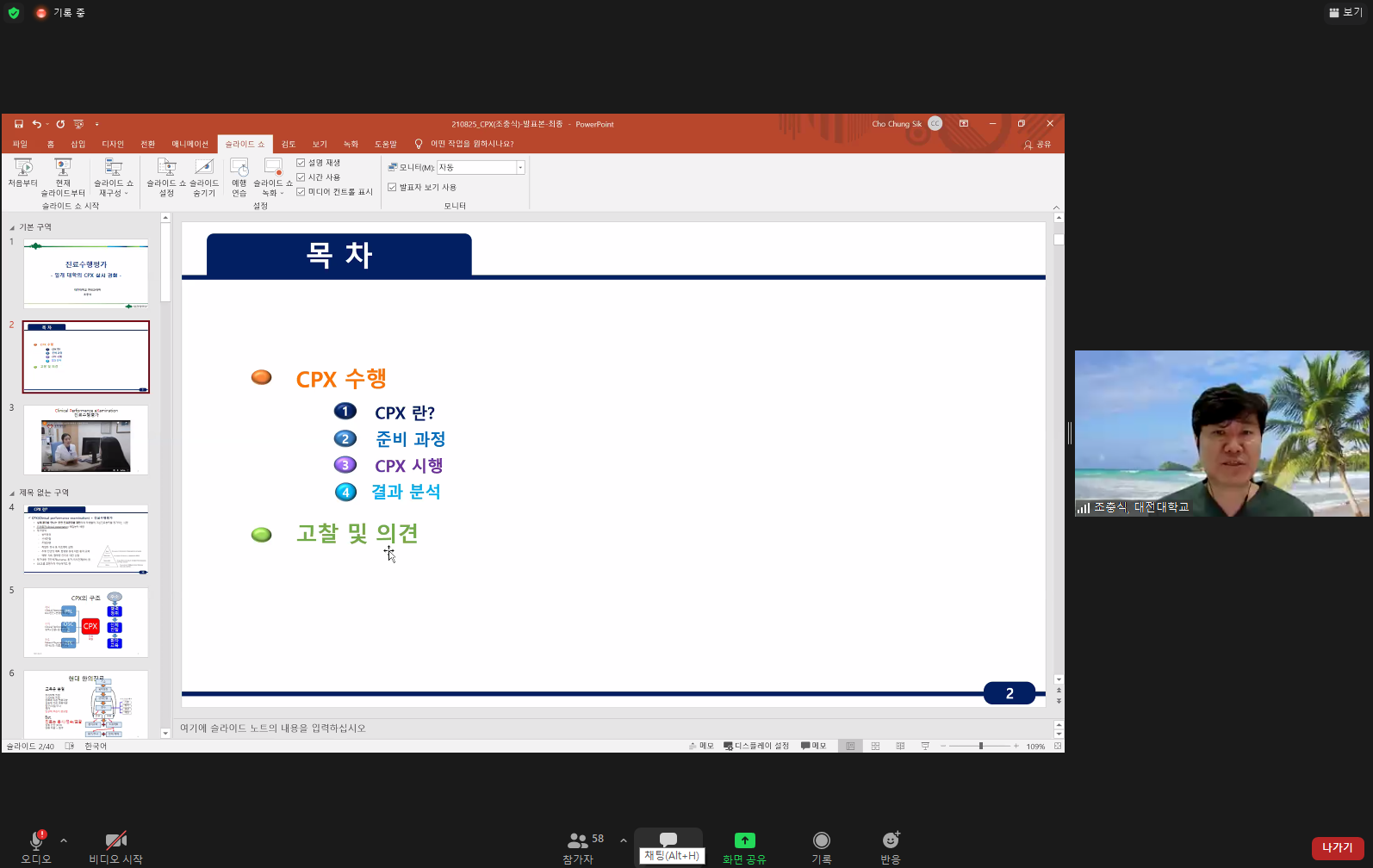
Task: Click Rehearse Timings (예행 연습)
Action: [239, 177]
